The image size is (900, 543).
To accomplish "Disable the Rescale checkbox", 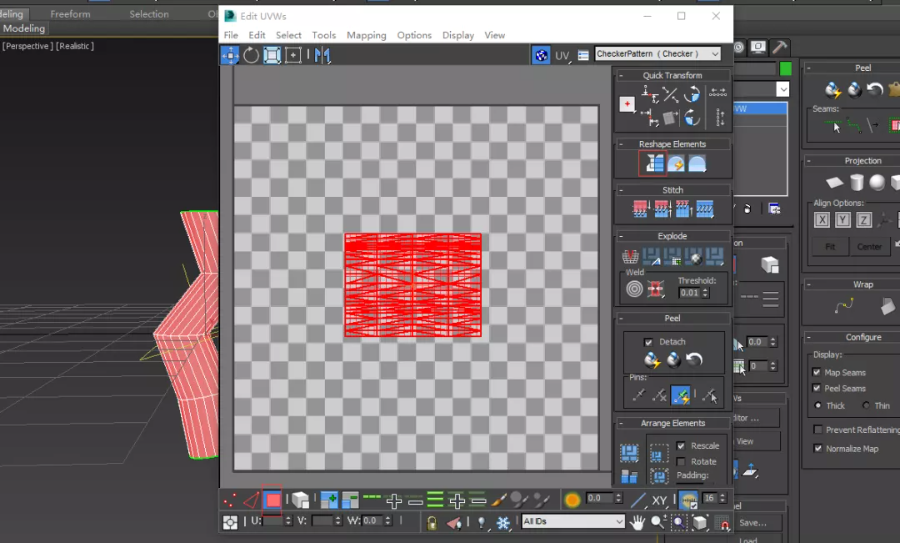I will [x=681, y=446].
